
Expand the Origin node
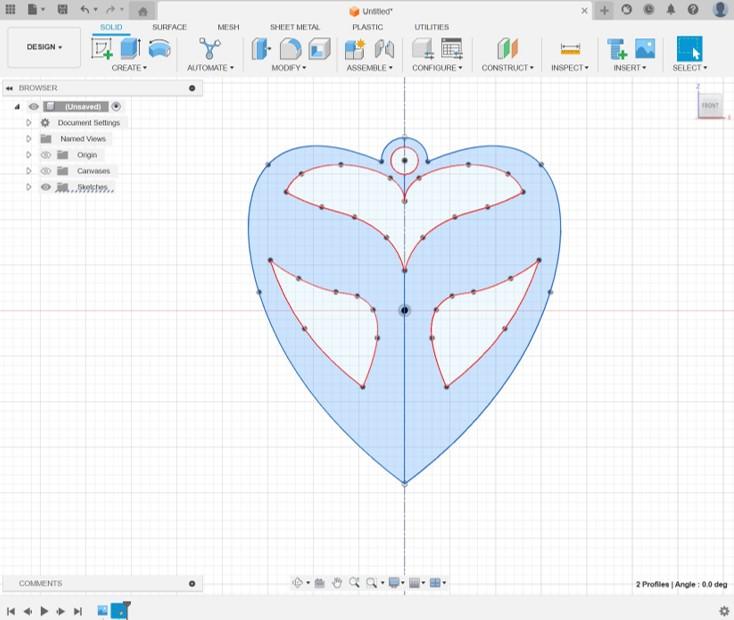[x=29, y=155]
